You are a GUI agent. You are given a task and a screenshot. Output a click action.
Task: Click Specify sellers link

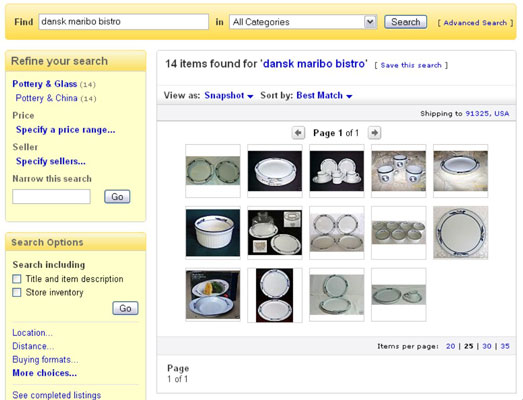tap(51, 161)
